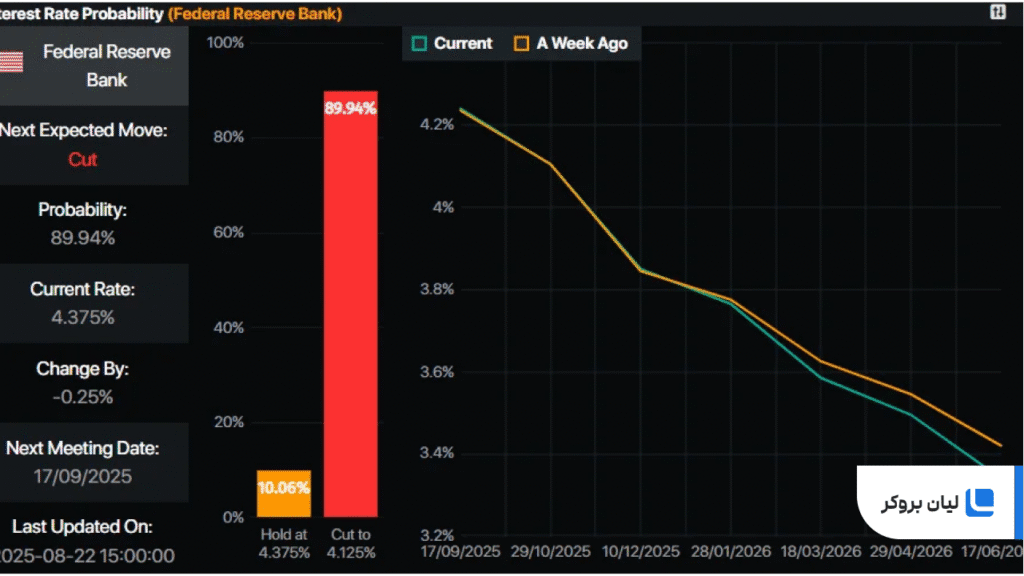1024x576 pixels.
Task: Click the Change By label
Action: point(82,369)
